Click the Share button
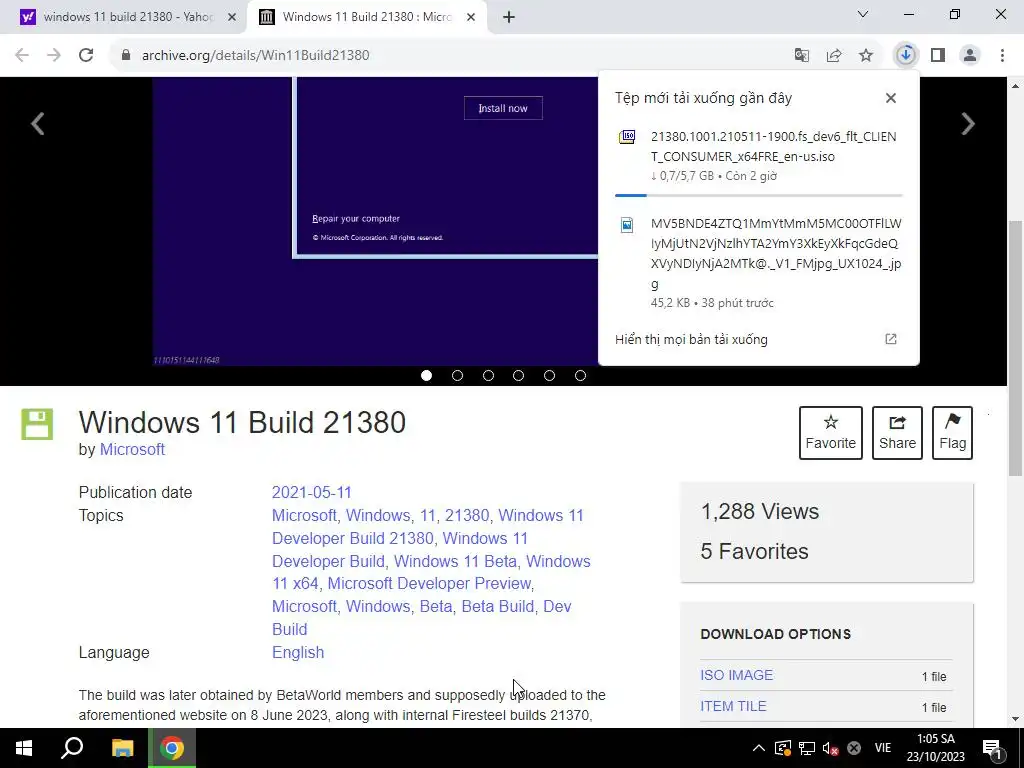1024x768 pixels. point(897,432)
